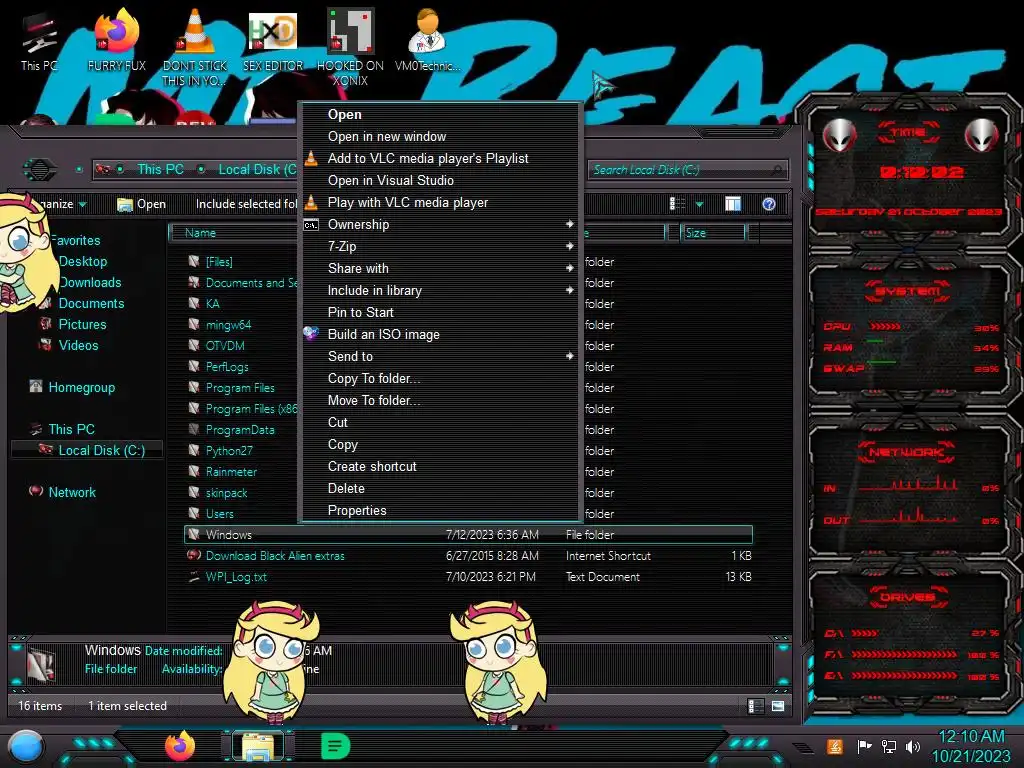Screen dimensions: 1024x768
Task: Select Downloads in Favorites
Action: (x=90, y=282)
